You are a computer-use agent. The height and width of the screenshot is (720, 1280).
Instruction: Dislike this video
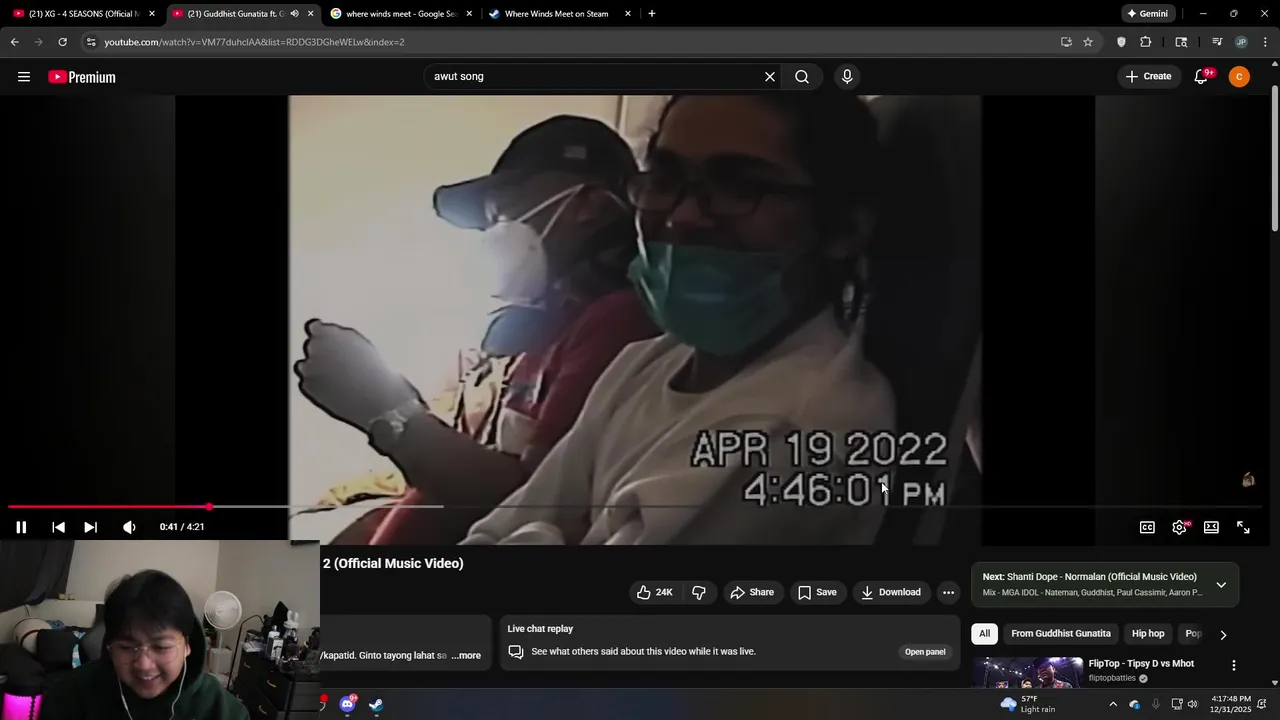[699, 592]
